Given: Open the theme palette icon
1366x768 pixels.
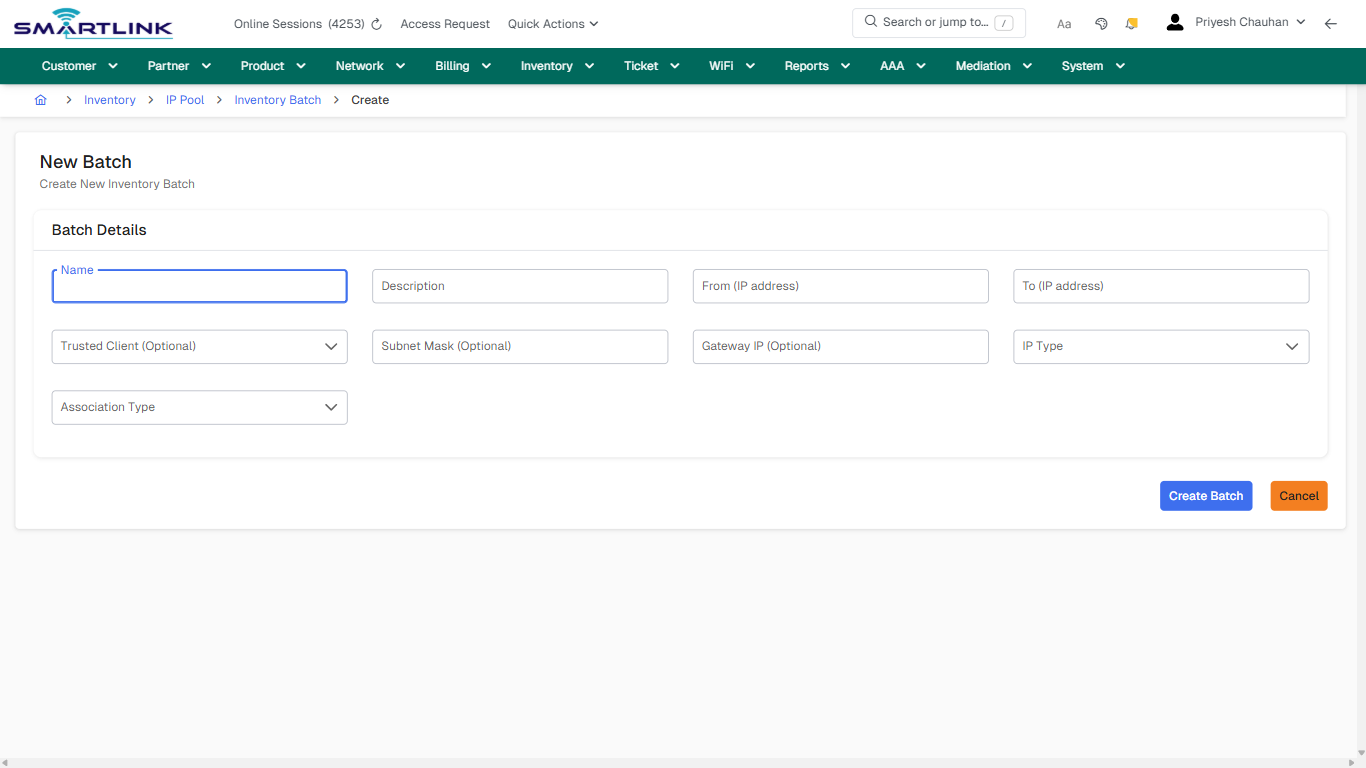Looking at the screenshot, I should [x=1101, y=22].
